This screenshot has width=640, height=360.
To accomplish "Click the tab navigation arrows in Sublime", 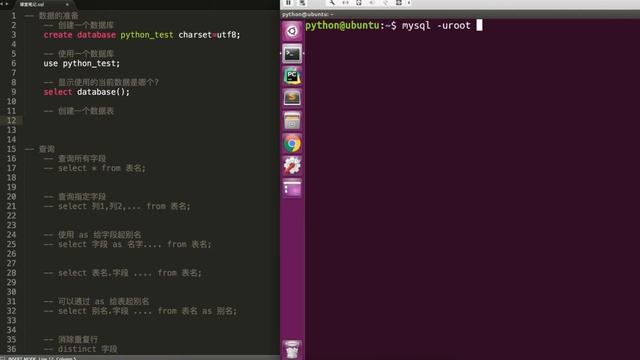I will 4,4.
